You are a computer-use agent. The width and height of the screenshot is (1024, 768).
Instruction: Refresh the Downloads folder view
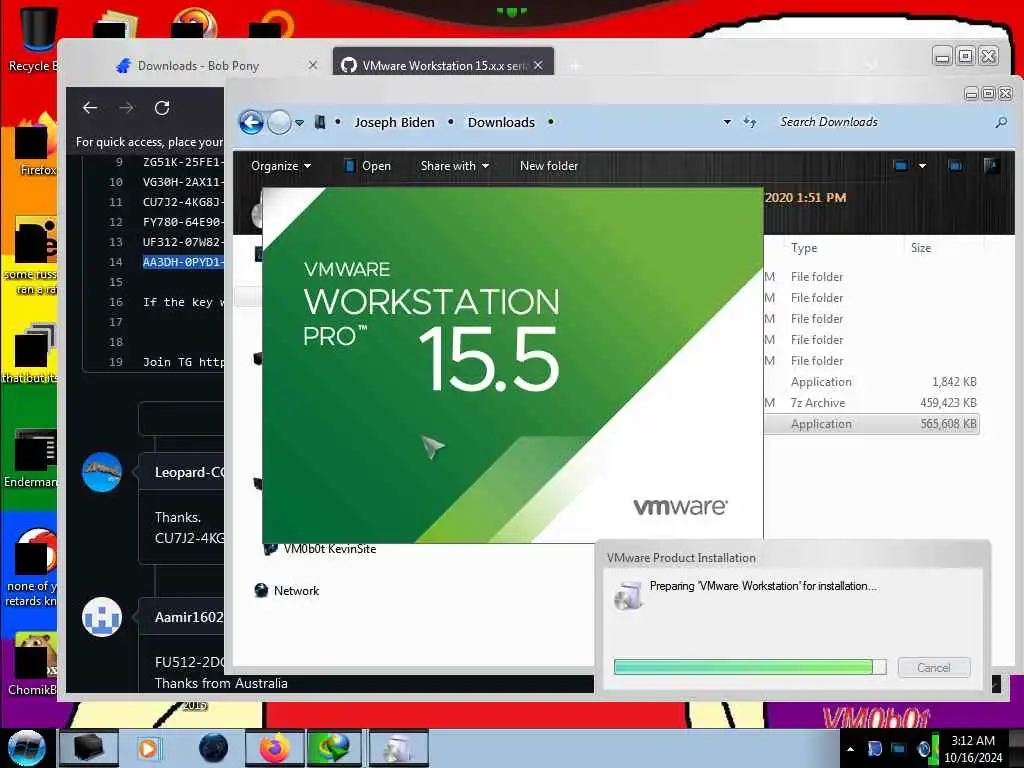[x=750, y=122]
